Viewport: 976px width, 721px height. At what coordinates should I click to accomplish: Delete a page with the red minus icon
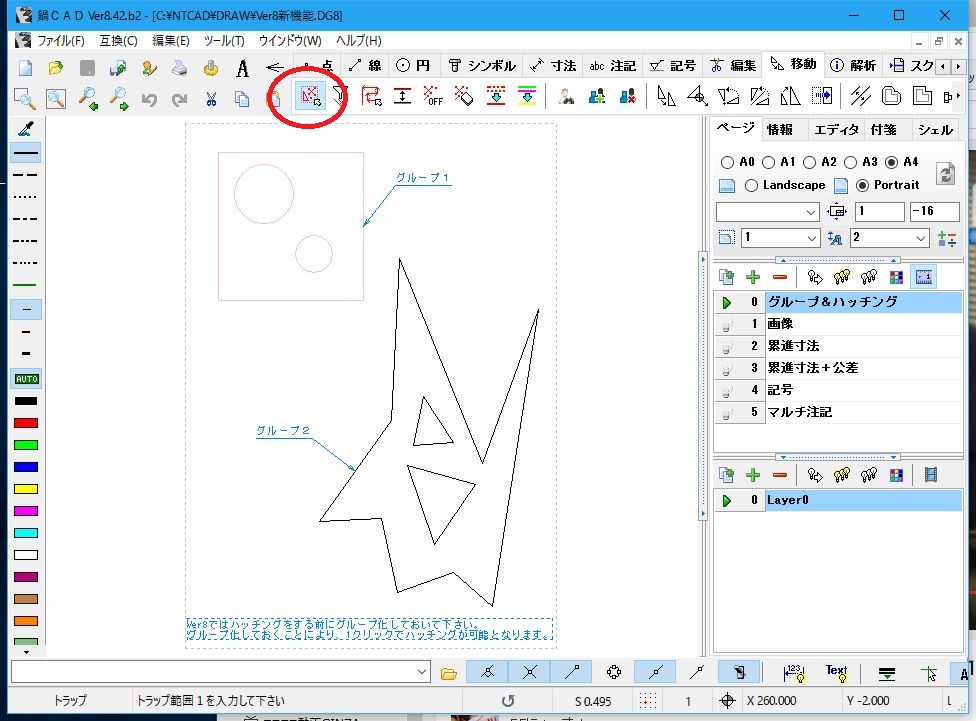pyautogui.click(x=780, y=277)
